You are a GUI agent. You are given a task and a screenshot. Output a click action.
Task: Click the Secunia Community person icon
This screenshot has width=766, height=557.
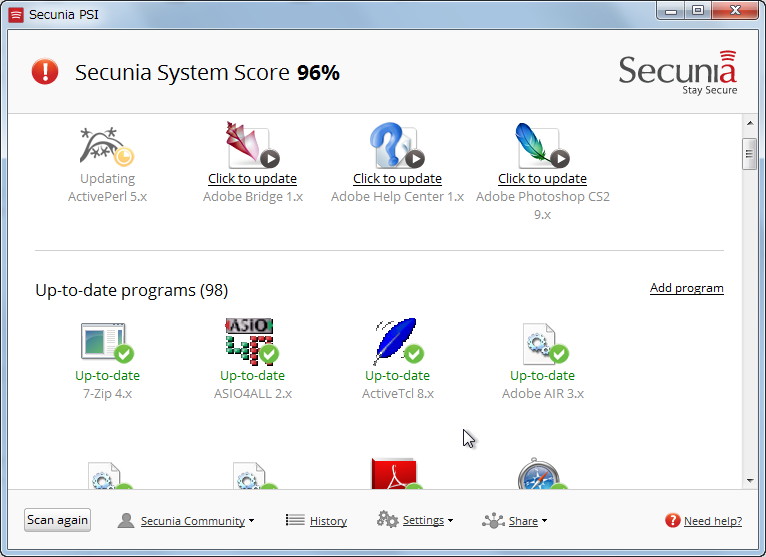click(126, 520)
